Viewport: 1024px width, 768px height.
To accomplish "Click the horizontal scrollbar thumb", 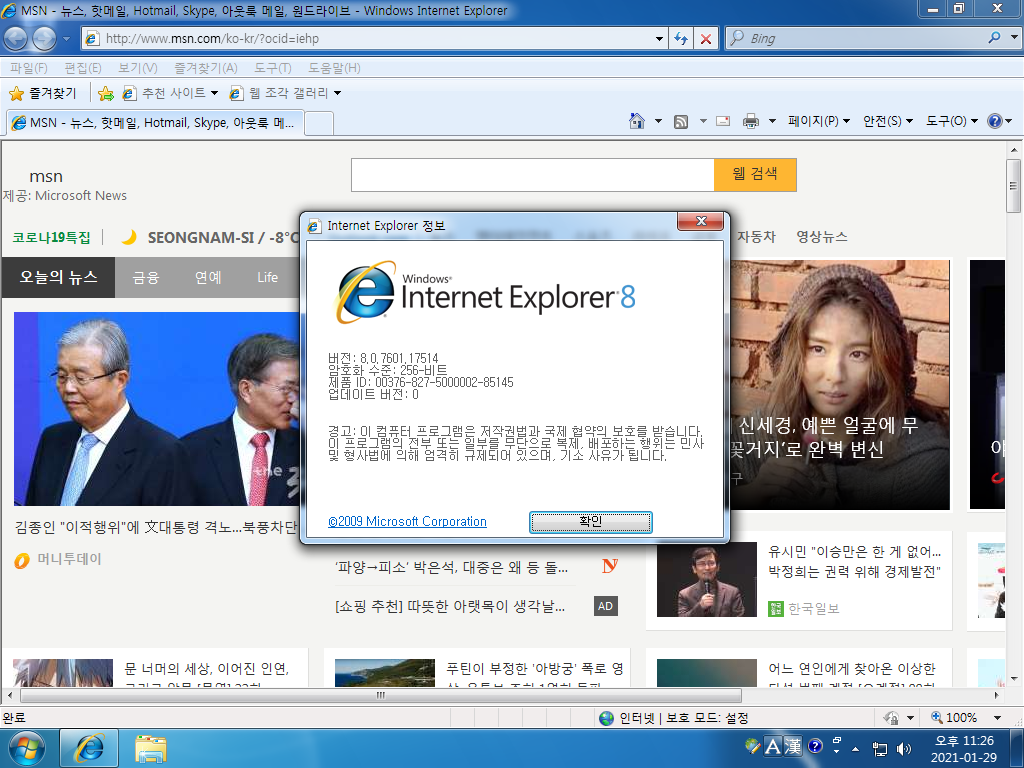I will [x=381, y=696].
